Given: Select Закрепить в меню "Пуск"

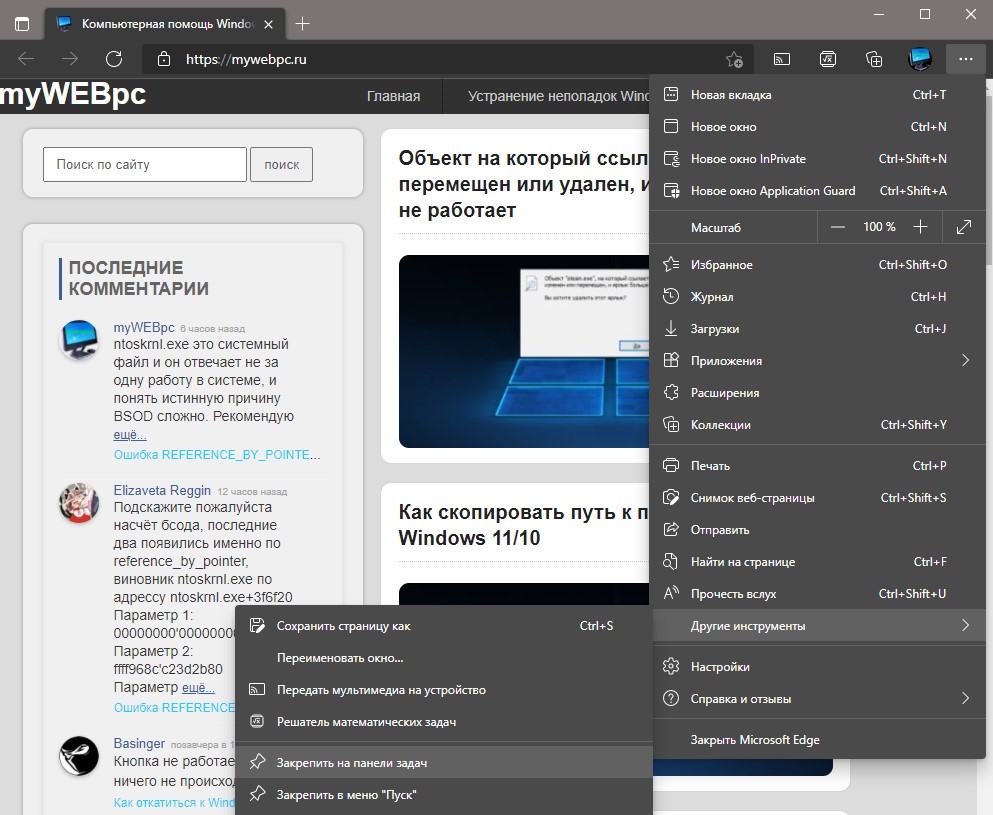Looking at the screenshot, I should coord(443,794).
